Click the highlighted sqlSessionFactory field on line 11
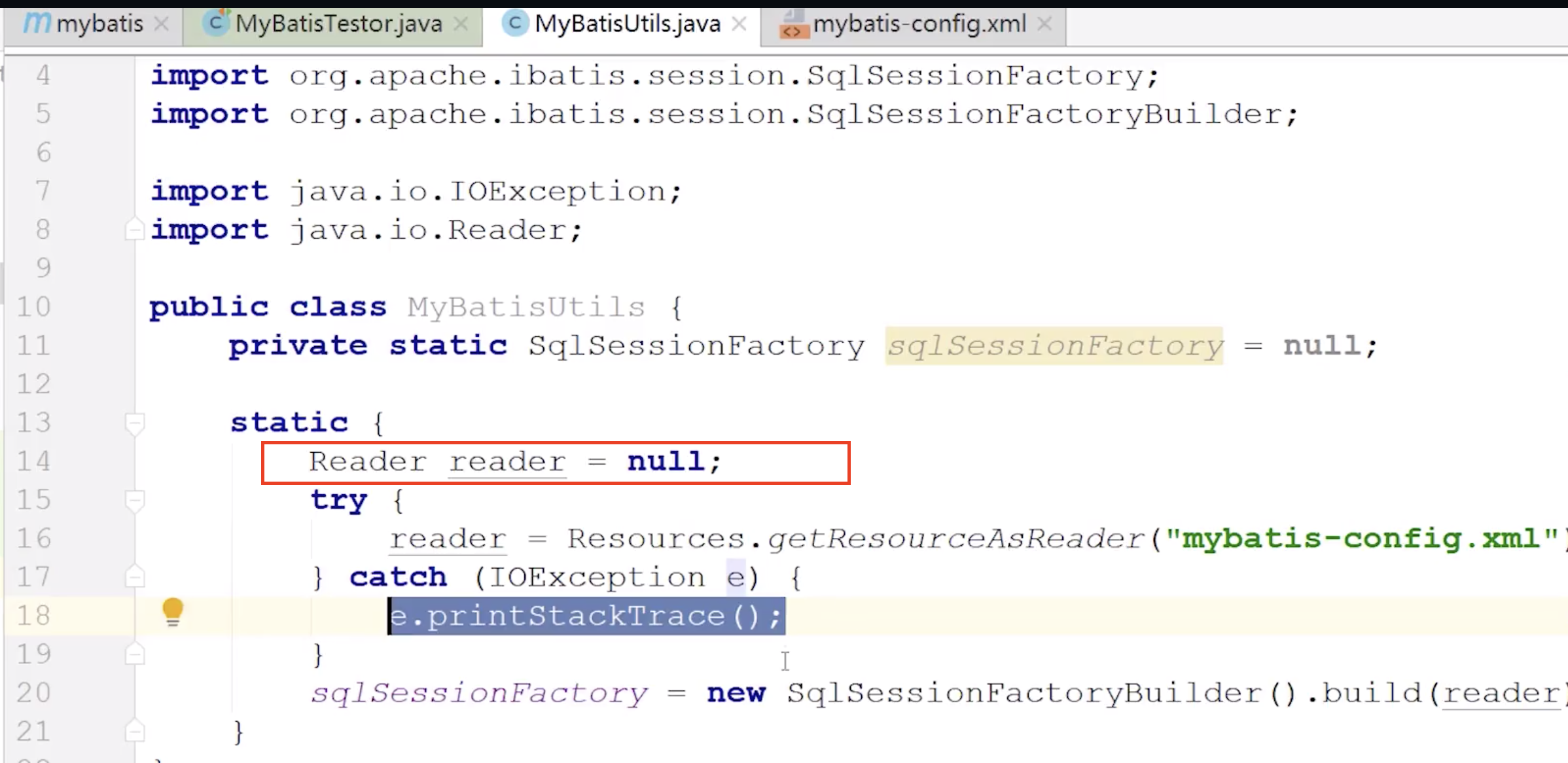Screen dimensions: 1568x763 pos(1054,346)
